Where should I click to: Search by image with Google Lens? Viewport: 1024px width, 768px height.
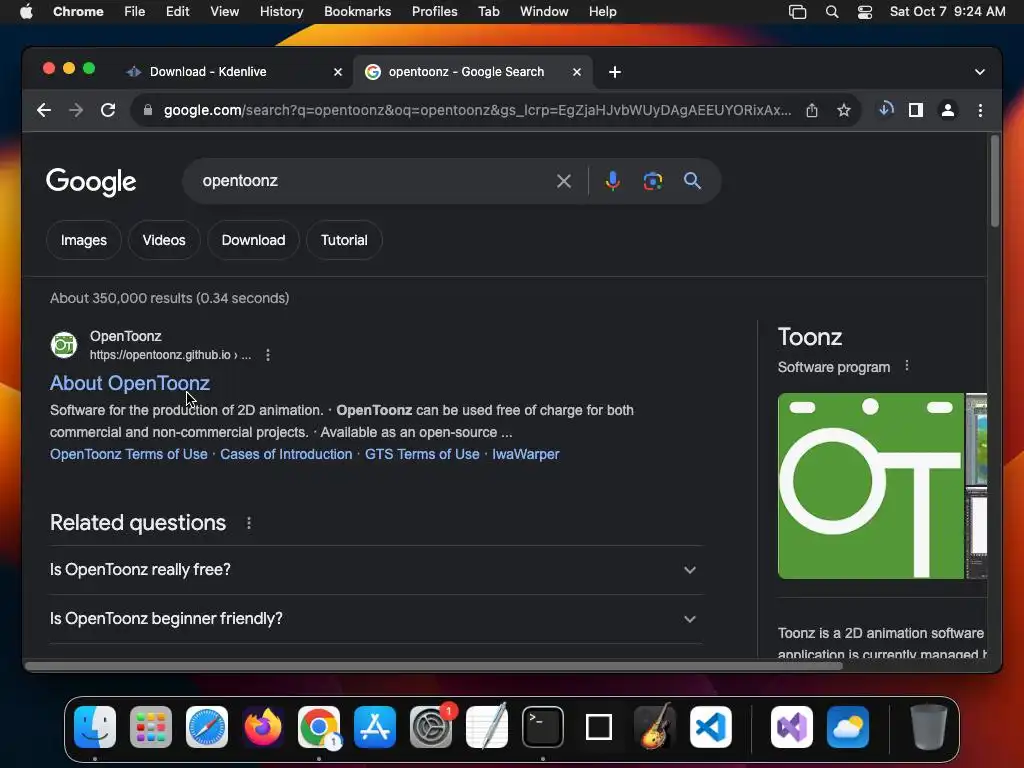[x=652, y=181]
